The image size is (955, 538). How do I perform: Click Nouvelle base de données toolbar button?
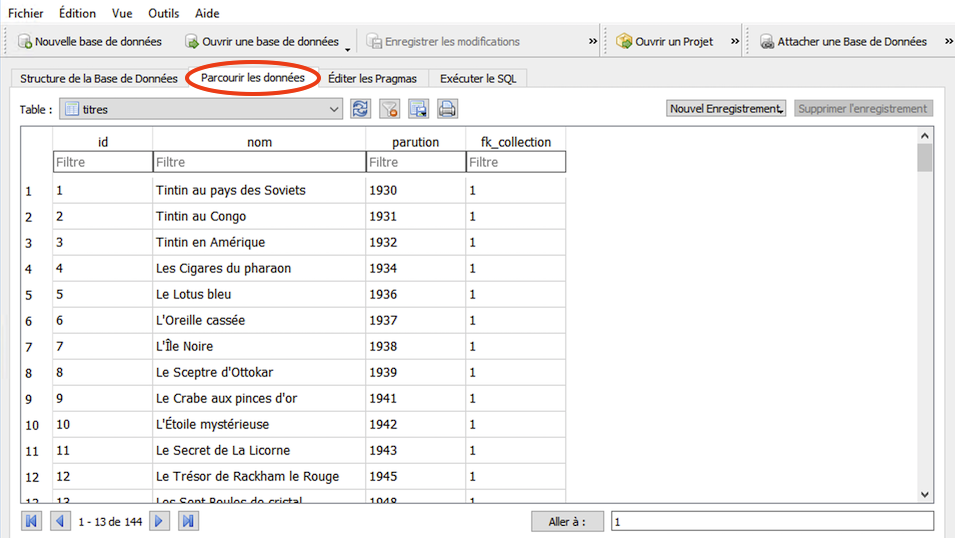point(89,42)
